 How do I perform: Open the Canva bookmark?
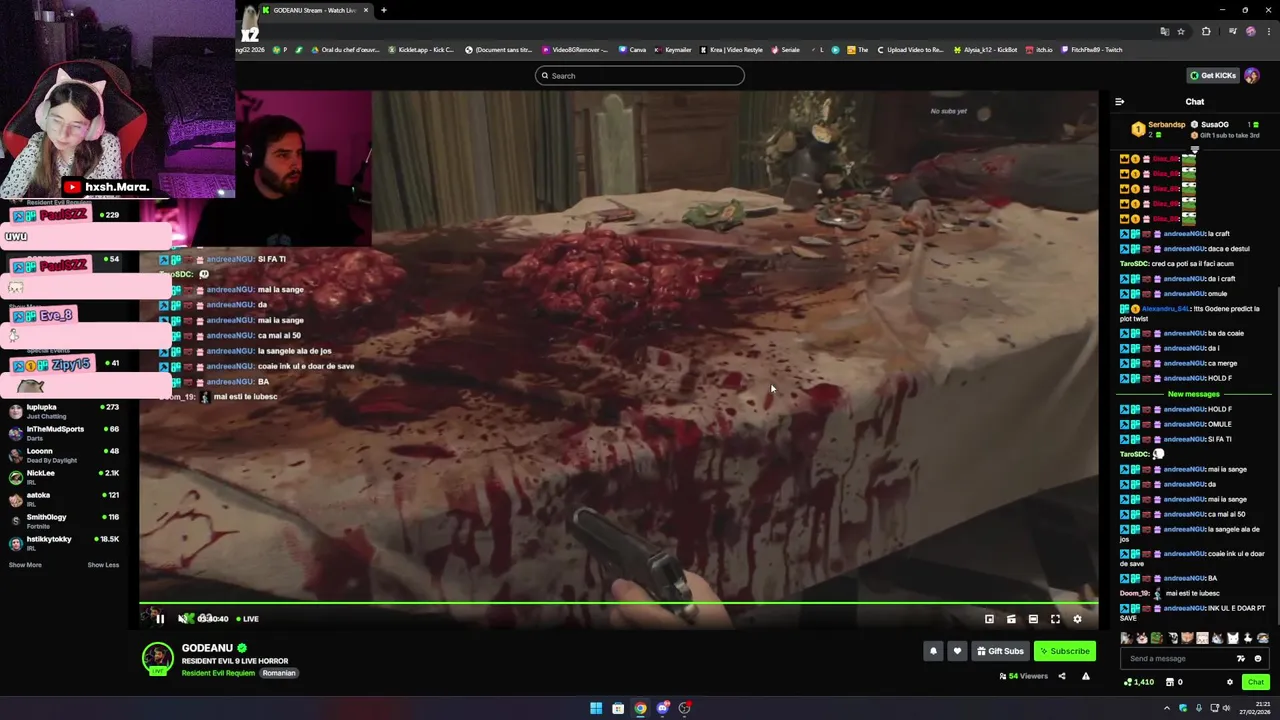632,50
